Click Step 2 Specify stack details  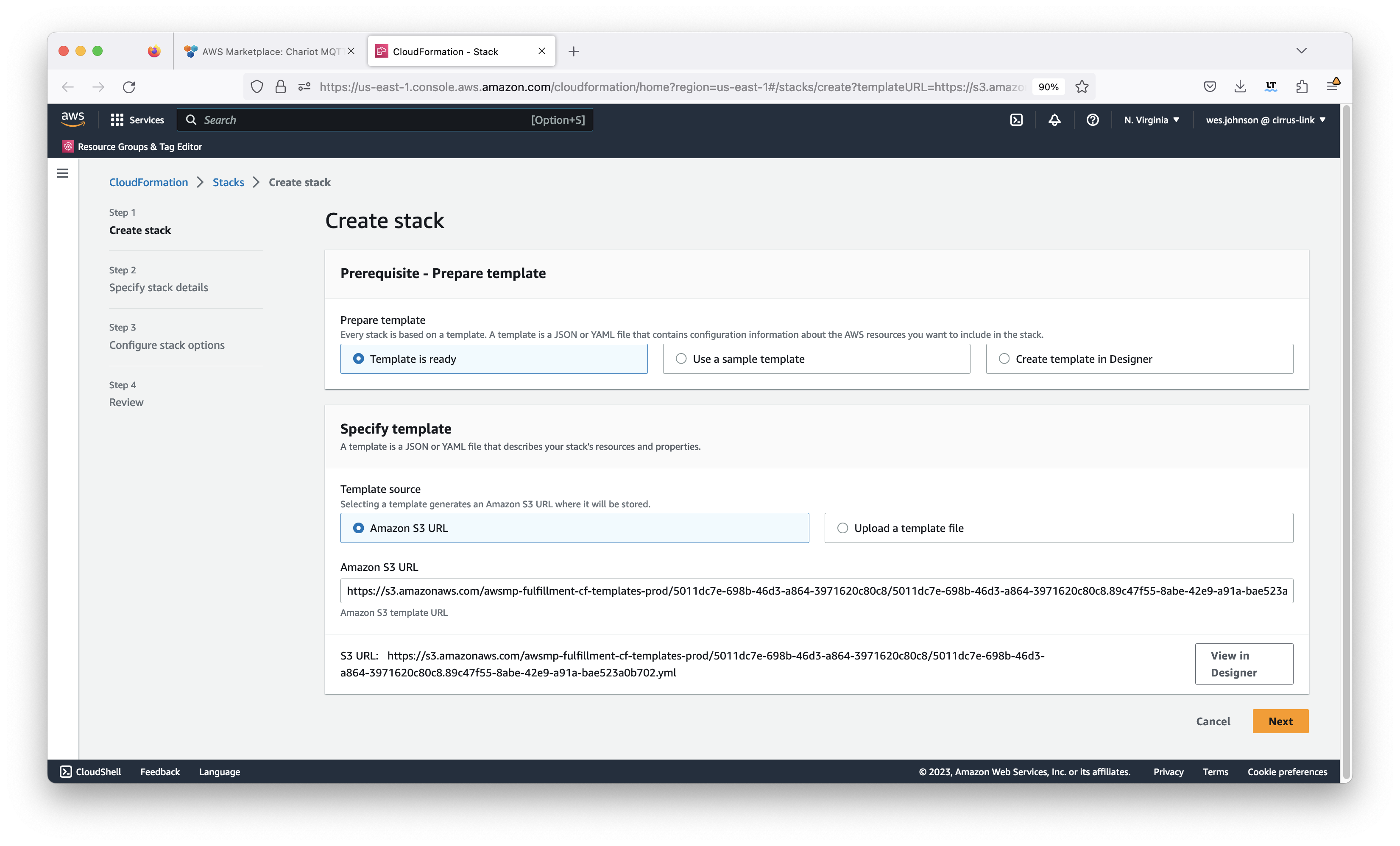click(x=159, y=279)
